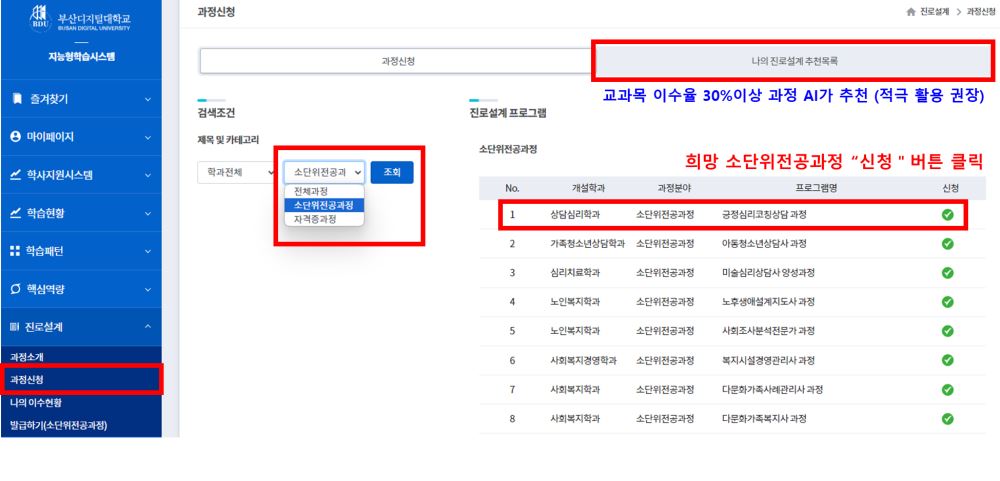Screen dimensions: 1000x481
Task: Click green apply check for 노후생애설계지도사 과정
Action: 947,302
